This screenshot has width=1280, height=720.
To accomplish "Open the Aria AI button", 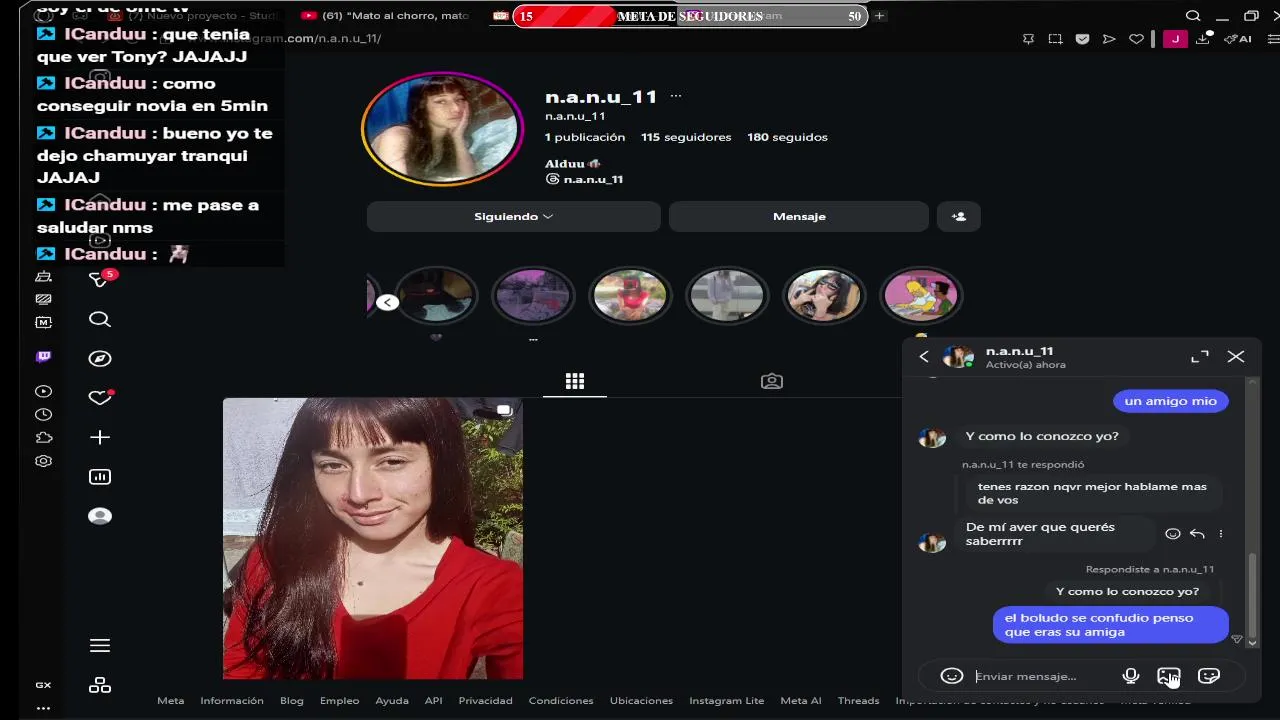I will 1238,39.
